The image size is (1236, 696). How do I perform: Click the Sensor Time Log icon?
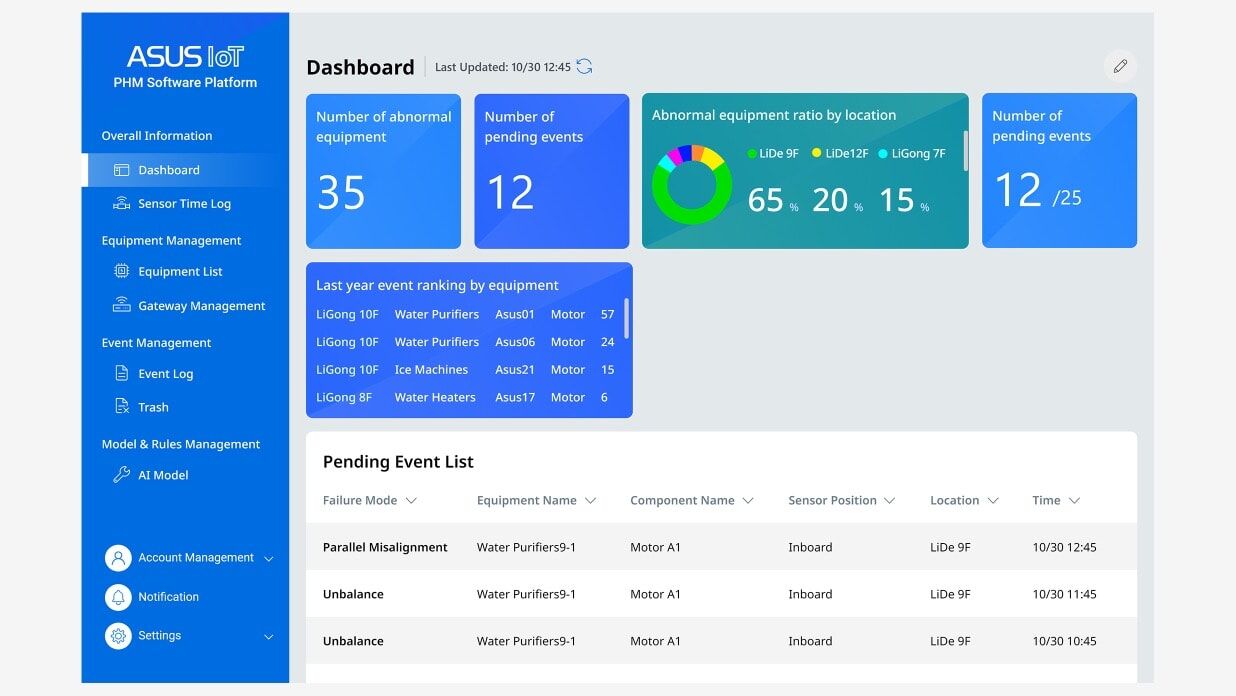(x=122, y=204)
